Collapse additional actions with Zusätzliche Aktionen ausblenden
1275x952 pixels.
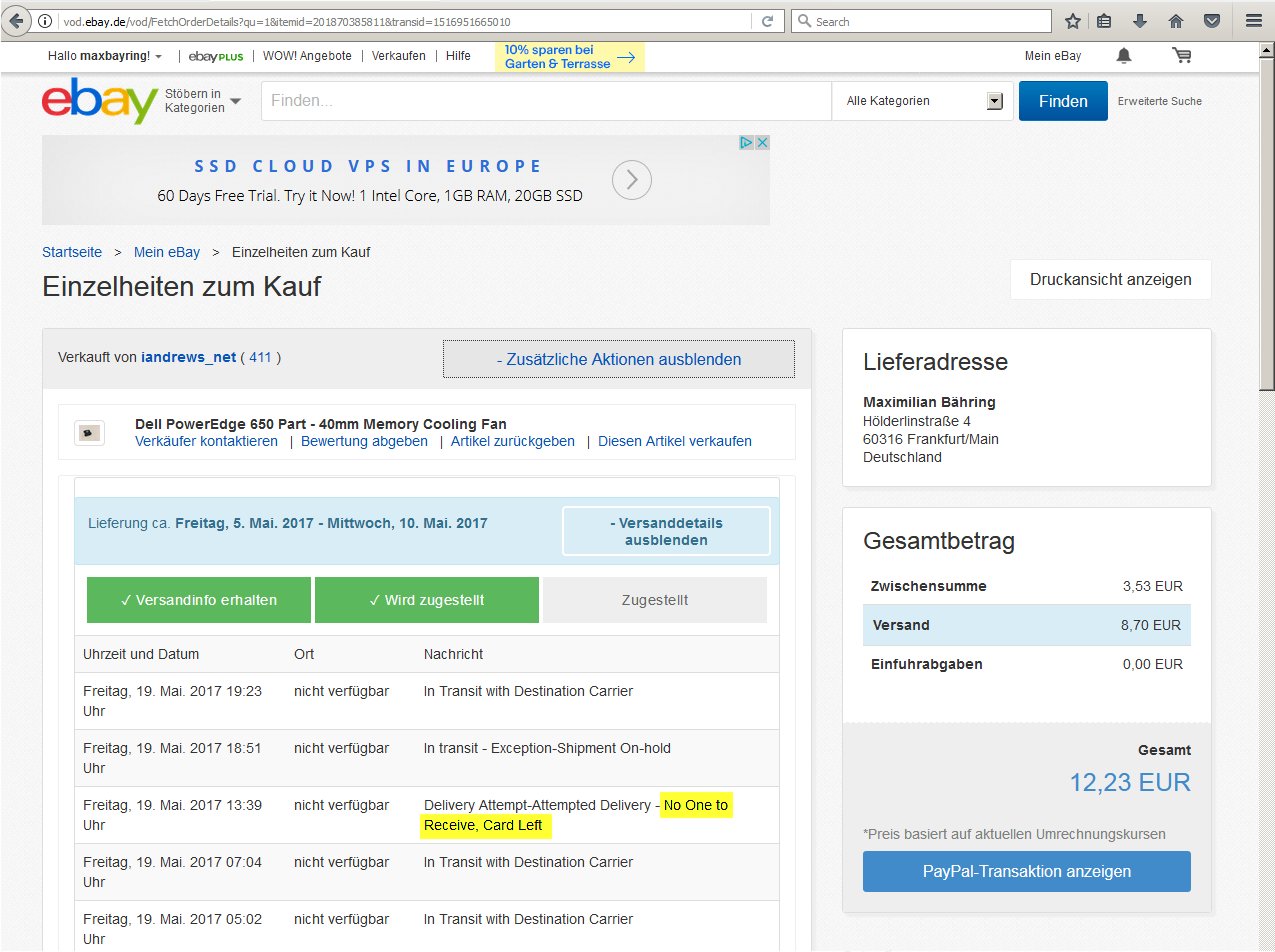(x=619, y=359)
